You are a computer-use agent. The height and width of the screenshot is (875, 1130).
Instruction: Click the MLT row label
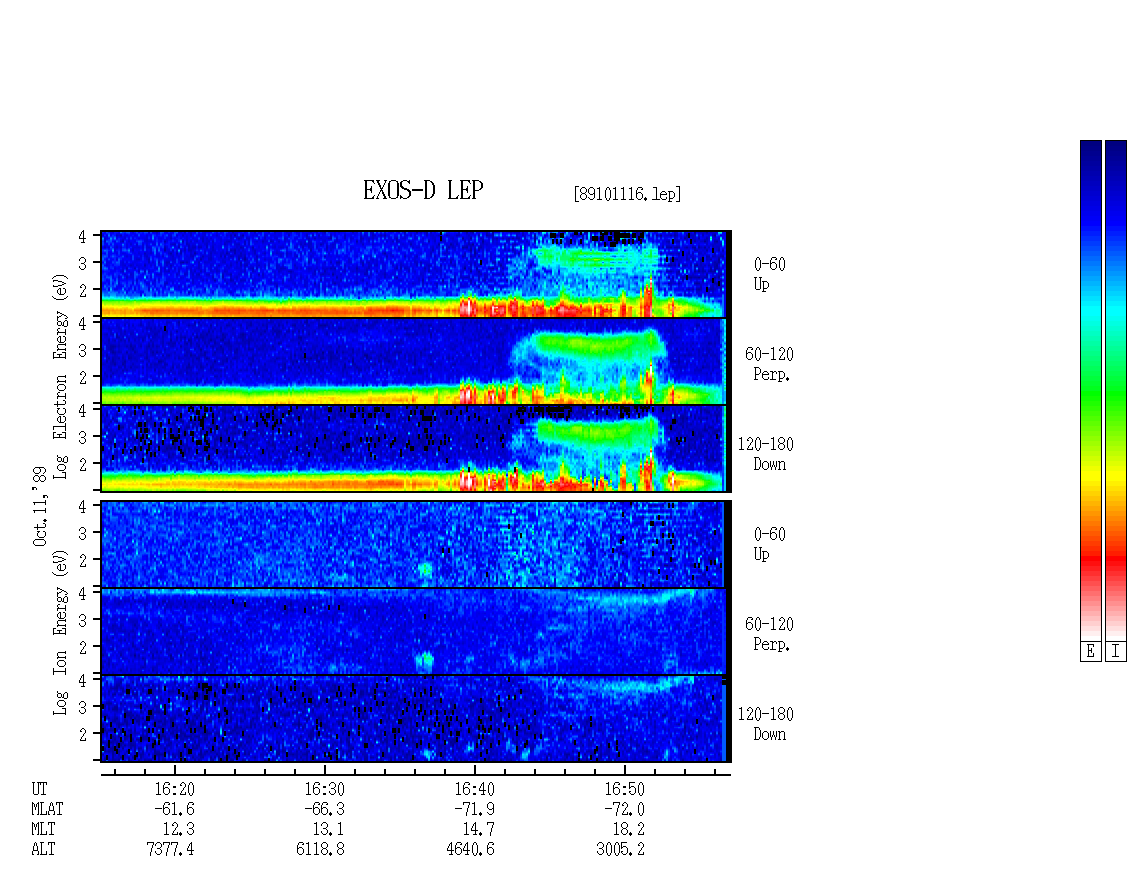pos(43,830)
